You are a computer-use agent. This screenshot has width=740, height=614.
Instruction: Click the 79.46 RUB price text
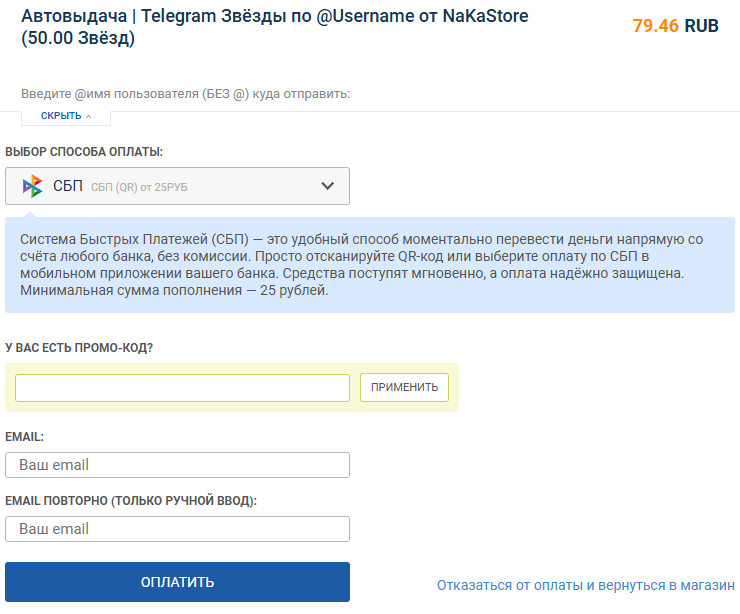675,26
